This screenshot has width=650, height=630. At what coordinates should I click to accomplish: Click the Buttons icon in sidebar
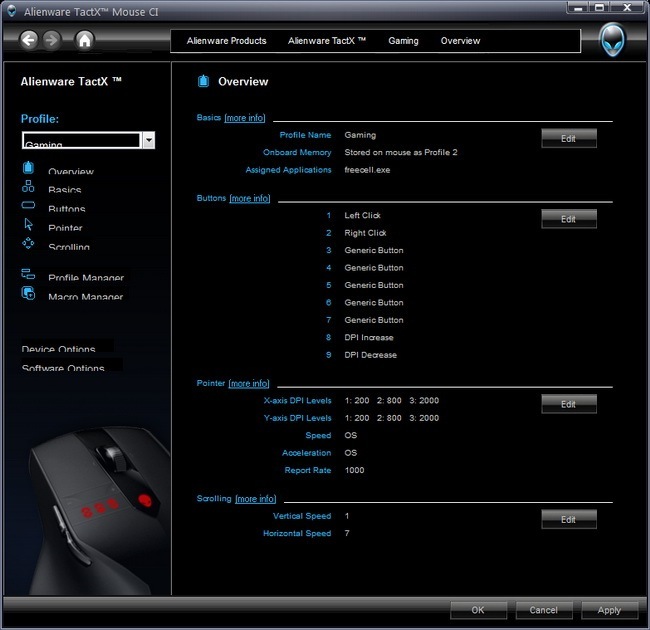coord(28,206)
